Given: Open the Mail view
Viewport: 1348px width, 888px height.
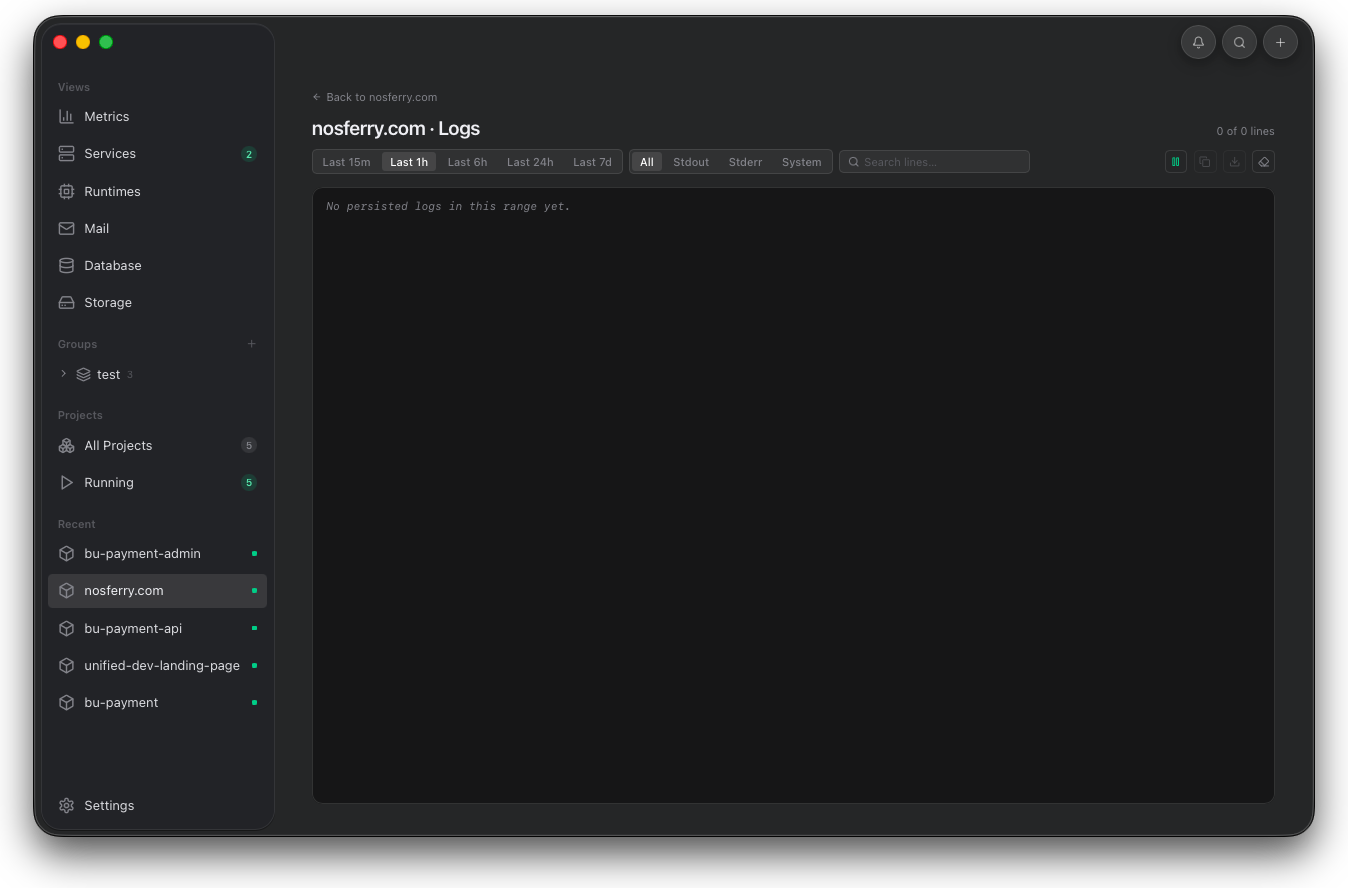Looking at the screenshot, I should tap(157, 228).
